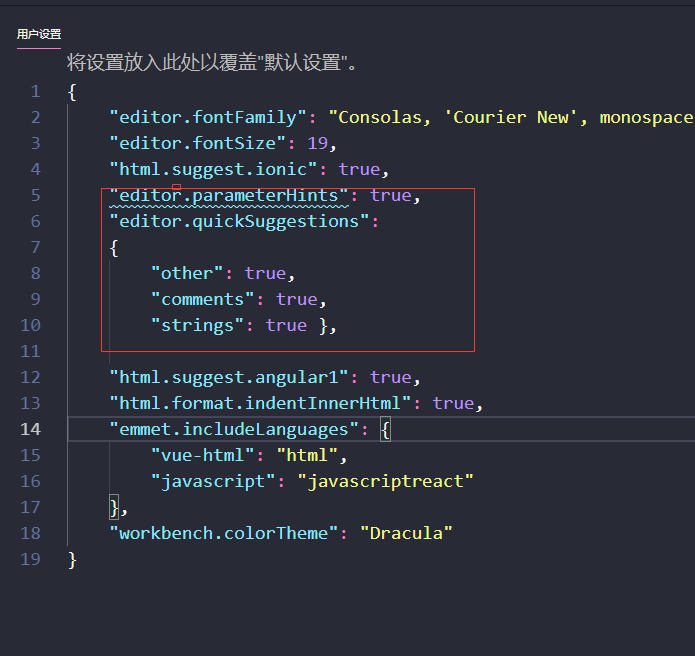This screenshot has width=695, height=656.
Task: Click line number 5 in gutter
Action: 35,195
